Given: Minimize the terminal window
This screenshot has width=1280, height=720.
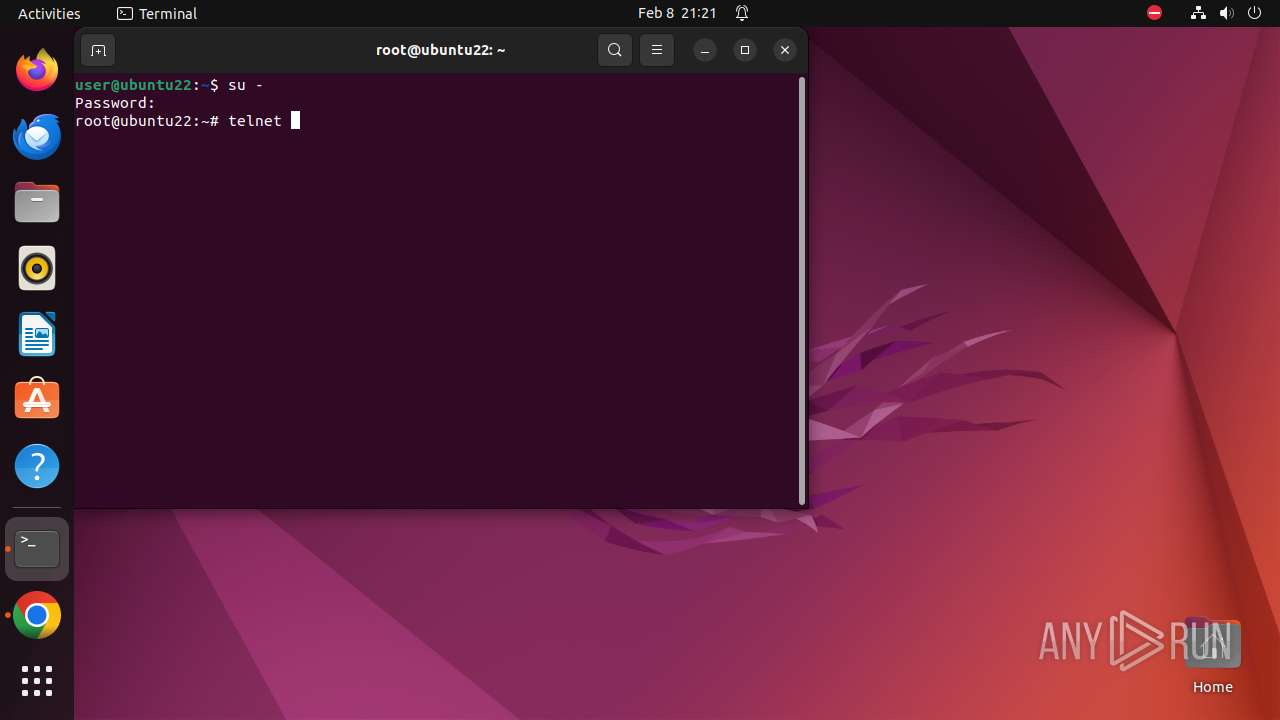Looking at the screenshot, I should (x=705, y=50).
